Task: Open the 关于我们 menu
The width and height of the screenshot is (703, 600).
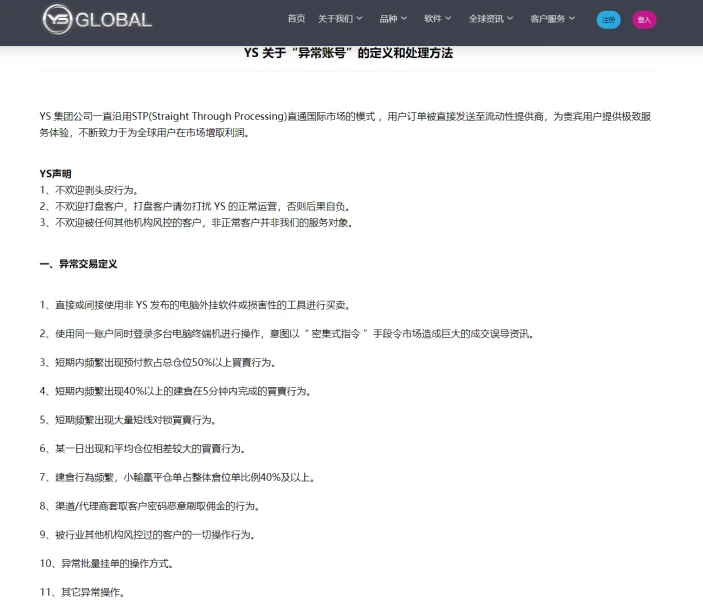Action: (335, 19)
